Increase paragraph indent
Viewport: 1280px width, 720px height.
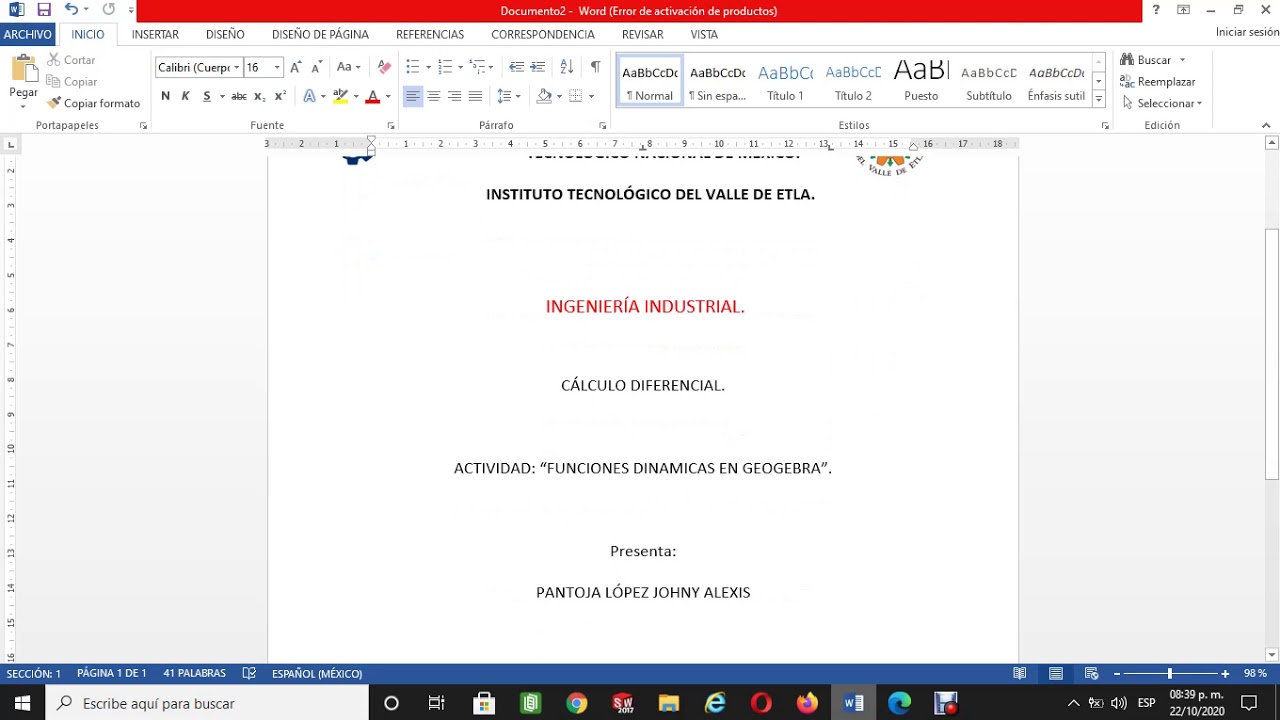[x=537, y=67]
